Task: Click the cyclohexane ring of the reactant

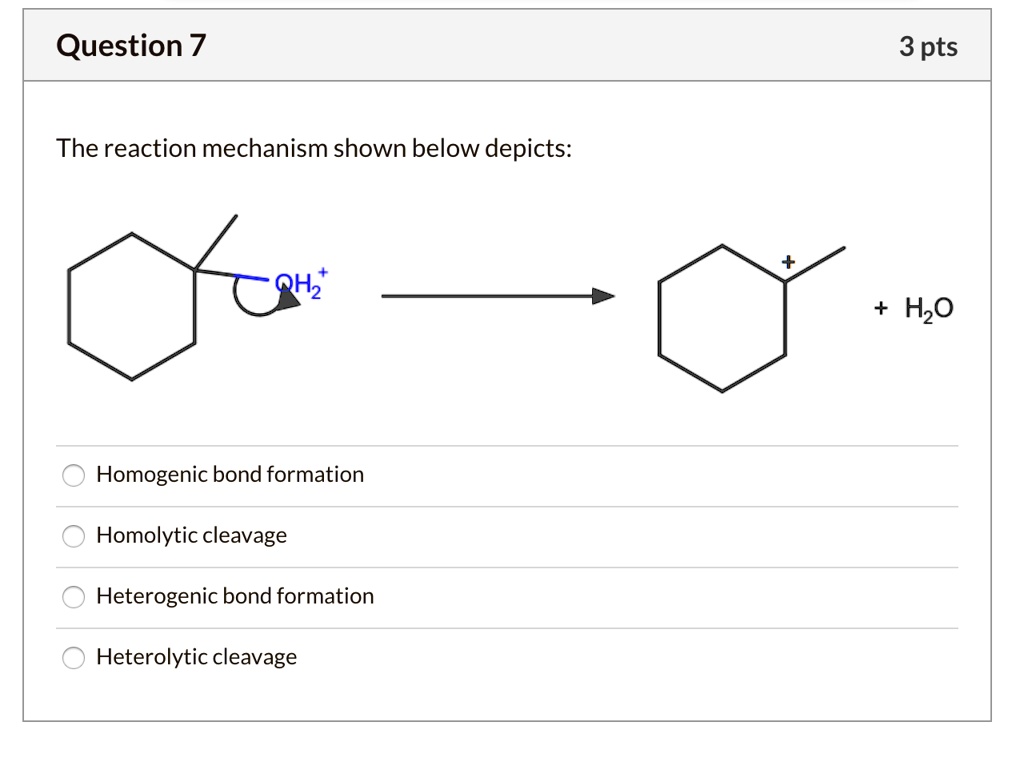Action: click(x=130, y=305)
